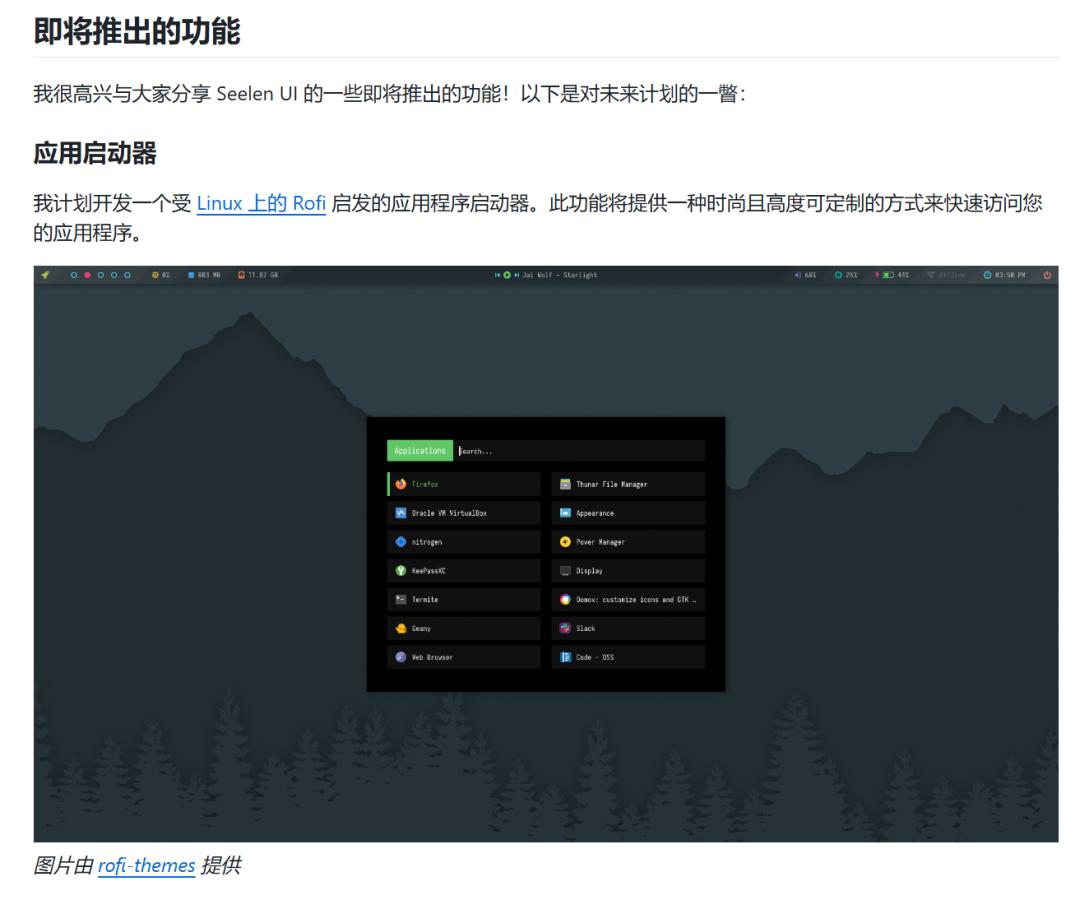Open Oomox icon and GTK customizer
Image resolution: width=1080 pixels, height=900 pixels.
pyautogui.click(x=634, y=599)
